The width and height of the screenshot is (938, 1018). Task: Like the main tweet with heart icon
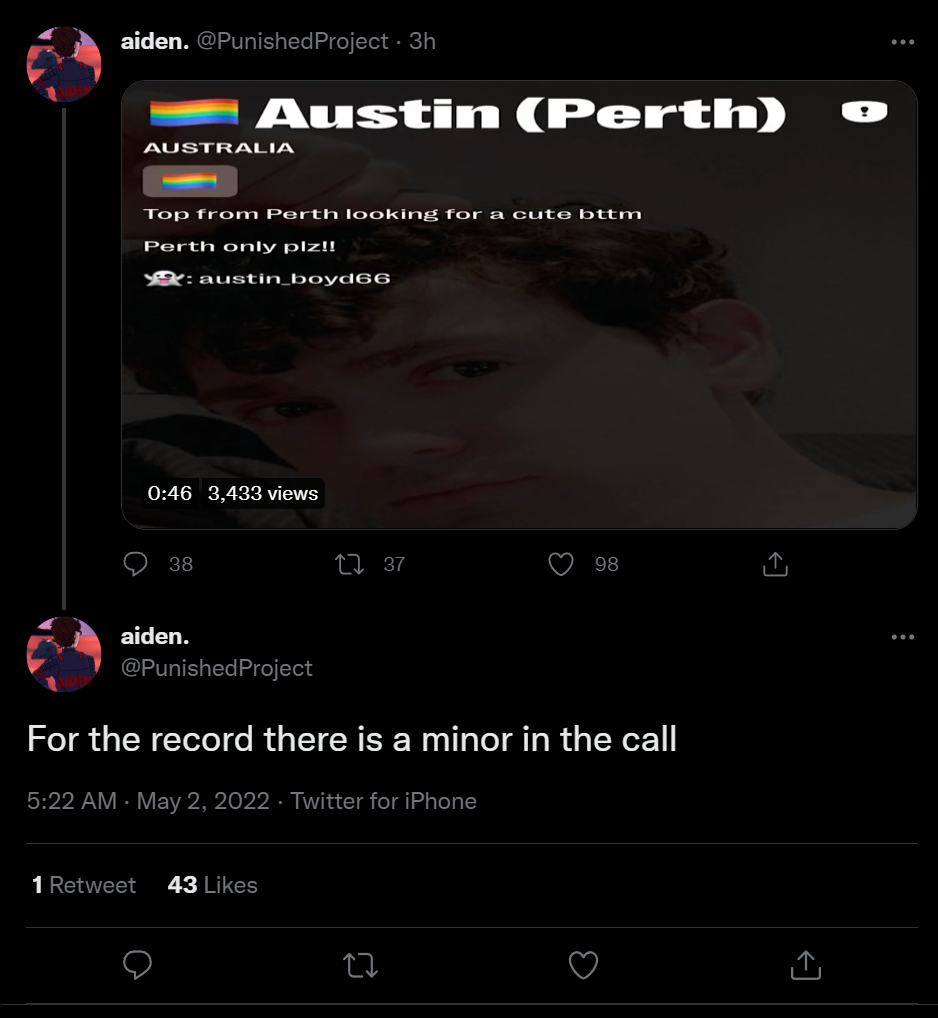[584, 965]
